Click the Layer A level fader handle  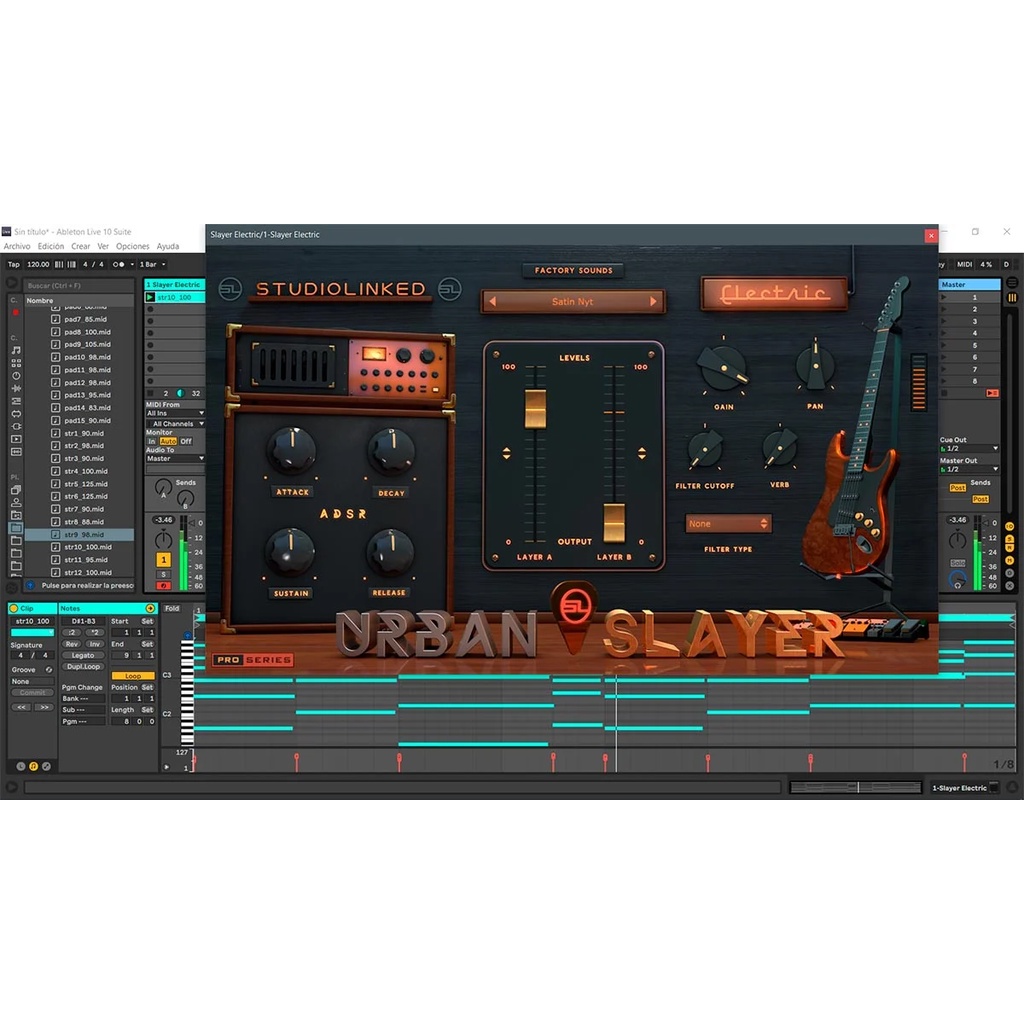pos(536,409)
